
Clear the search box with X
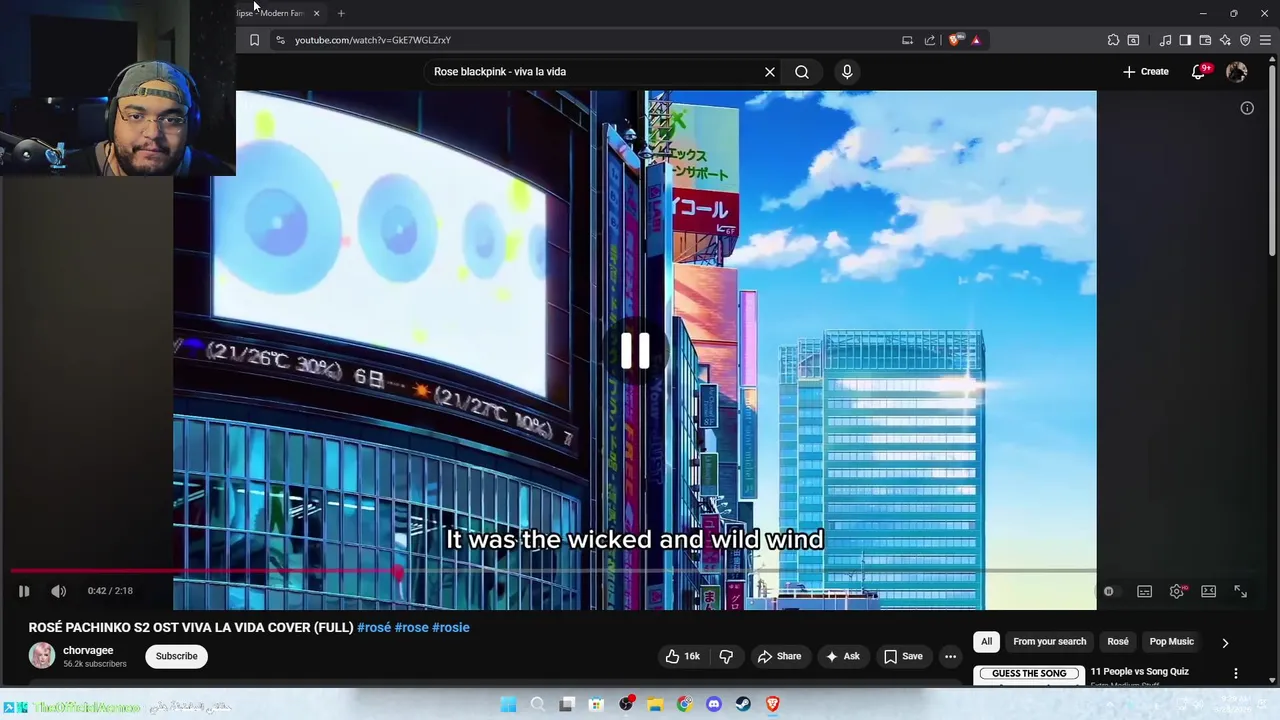tap(770, 72)
